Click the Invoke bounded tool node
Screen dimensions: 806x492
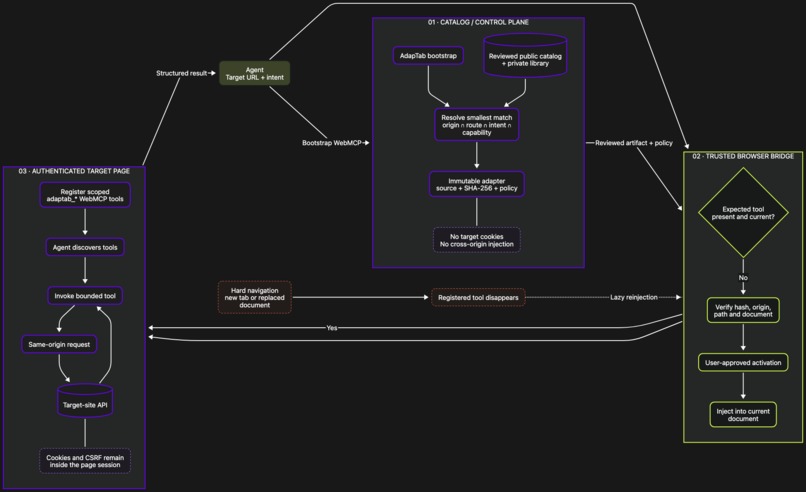[x=85, y=296]
